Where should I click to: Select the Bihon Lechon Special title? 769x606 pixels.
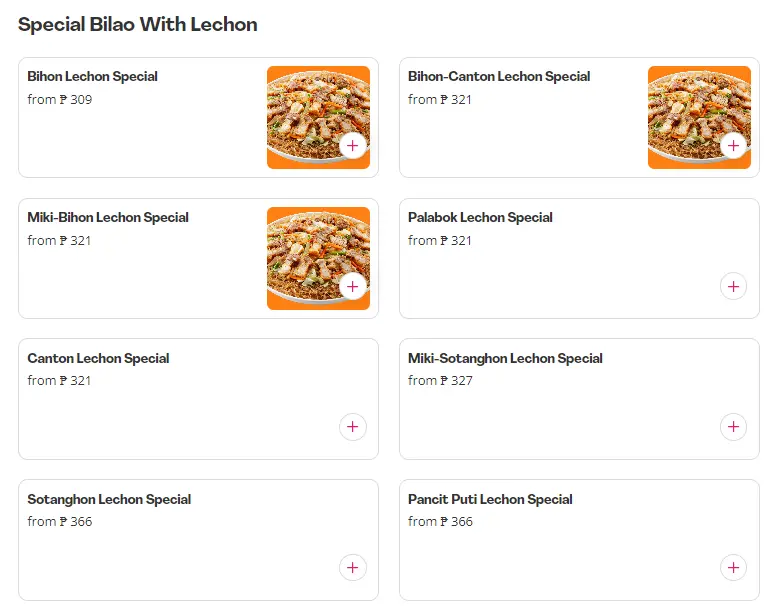pyautogui.click(x=92, y=76)
